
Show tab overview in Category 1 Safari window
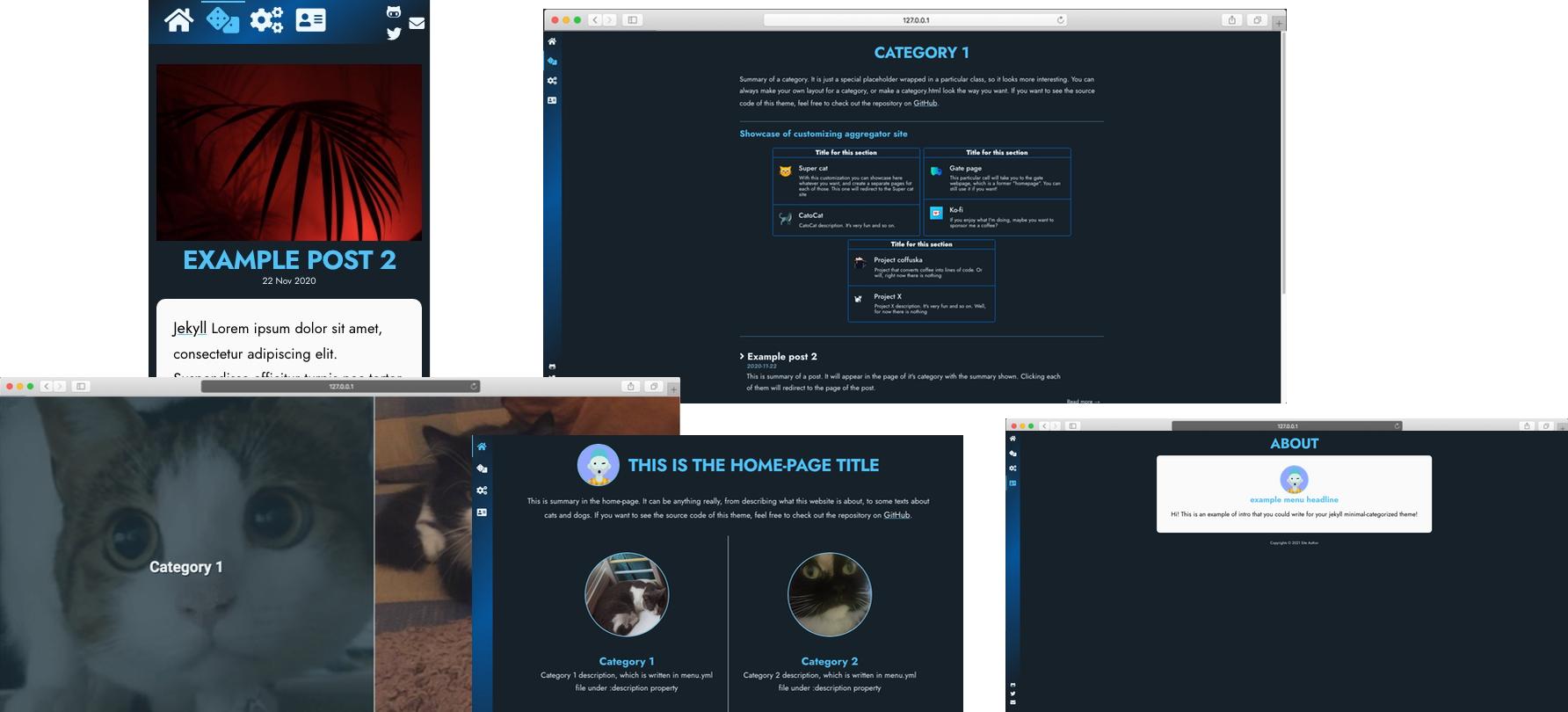tap(1257, 20)
